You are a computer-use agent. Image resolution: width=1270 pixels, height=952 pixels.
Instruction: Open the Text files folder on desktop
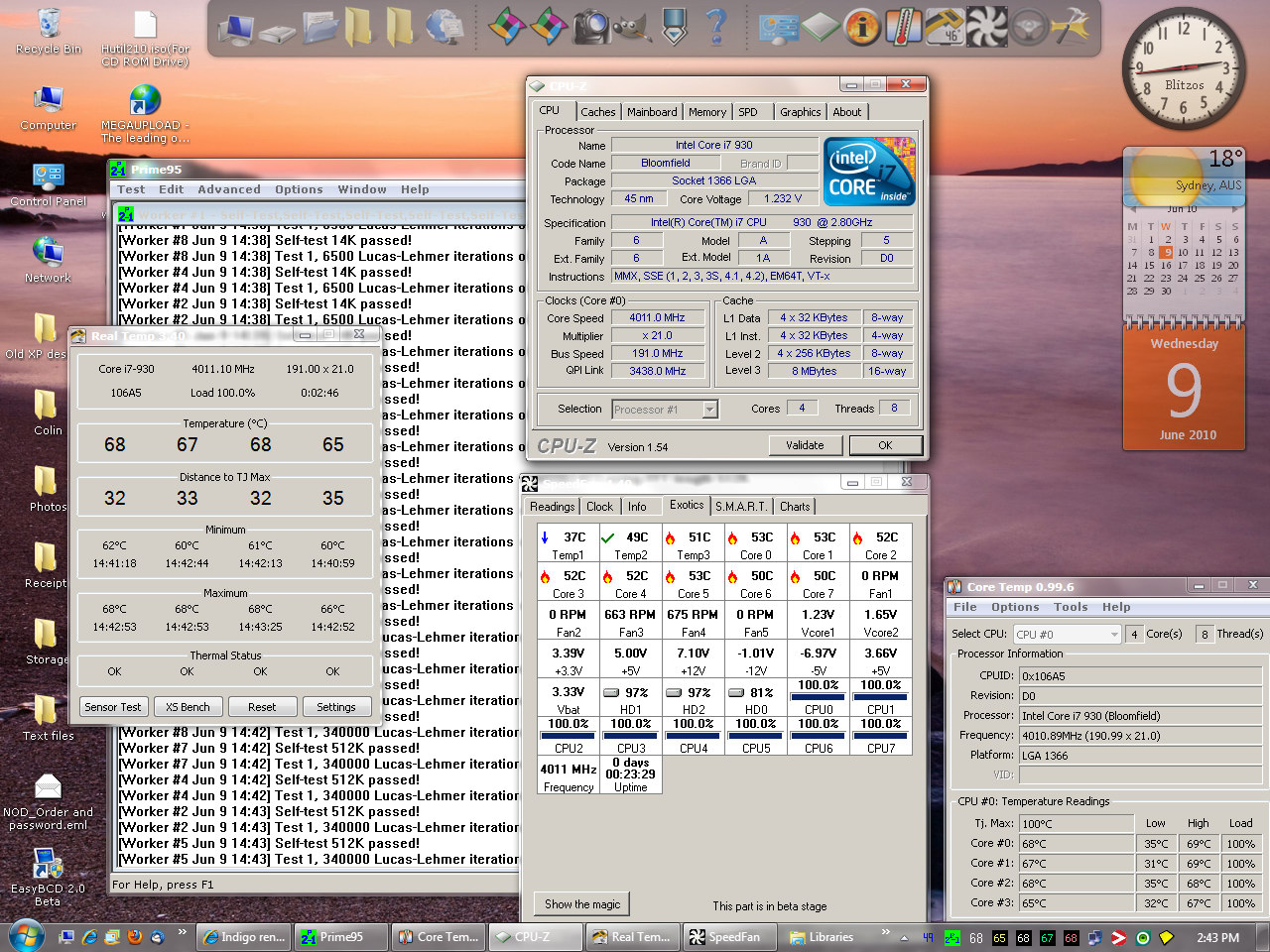click(48, 718)
